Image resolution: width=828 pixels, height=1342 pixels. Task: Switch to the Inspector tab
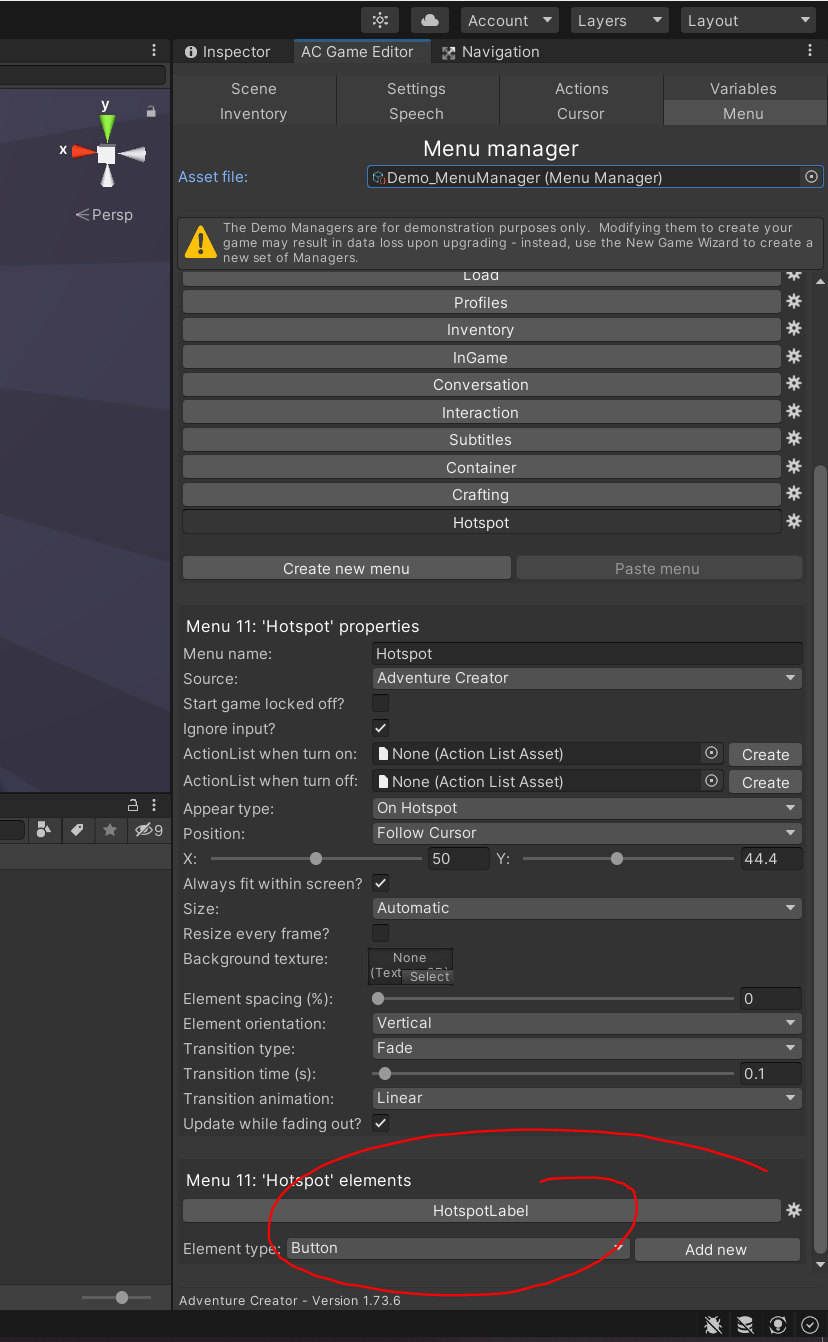(x=227, y=52)
